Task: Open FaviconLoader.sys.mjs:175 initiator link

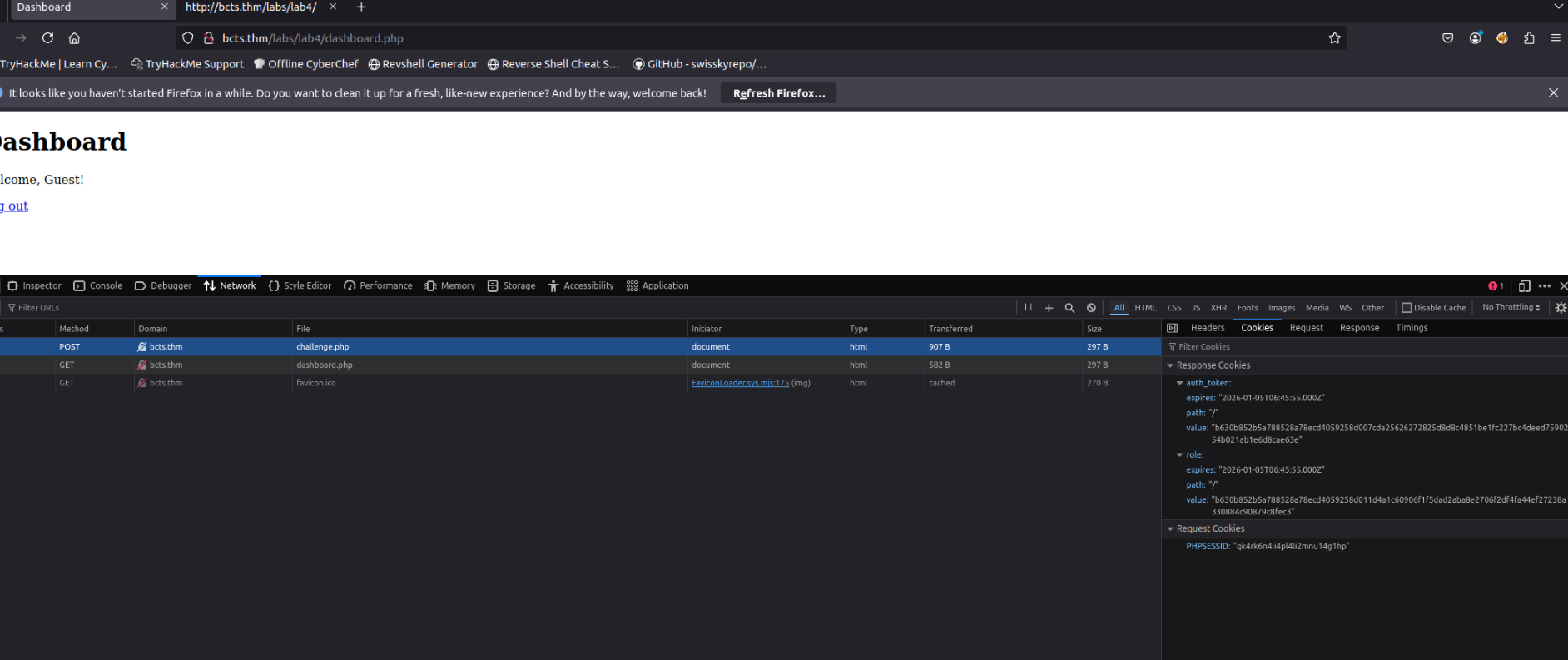Action: [x=740, y=383]
